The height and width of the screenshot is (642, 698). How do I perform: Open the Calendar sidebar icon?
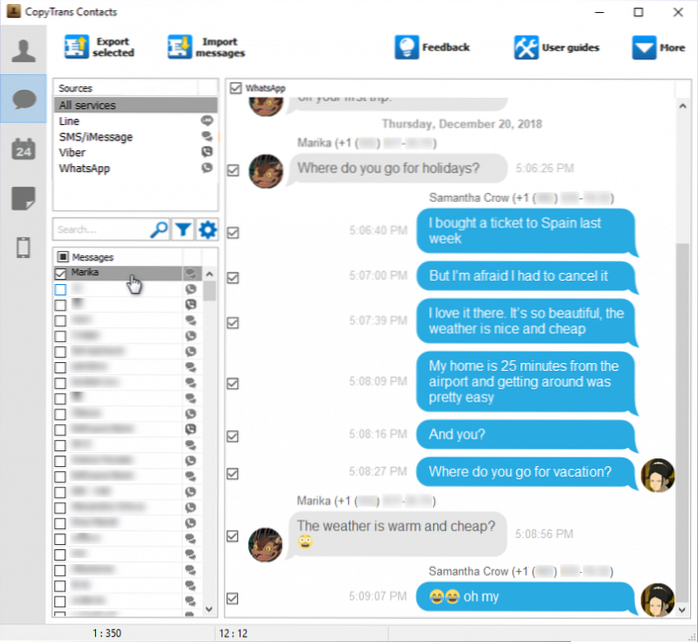point(23,148)
